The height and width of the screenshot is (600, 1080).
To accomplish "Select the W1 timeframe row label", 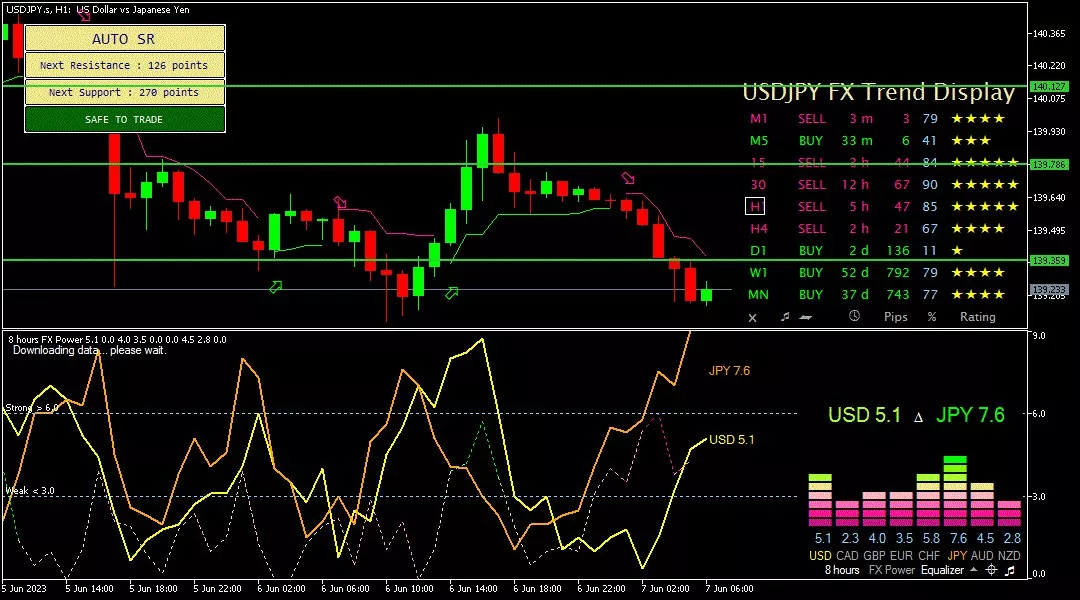I will tap(758, 273).
